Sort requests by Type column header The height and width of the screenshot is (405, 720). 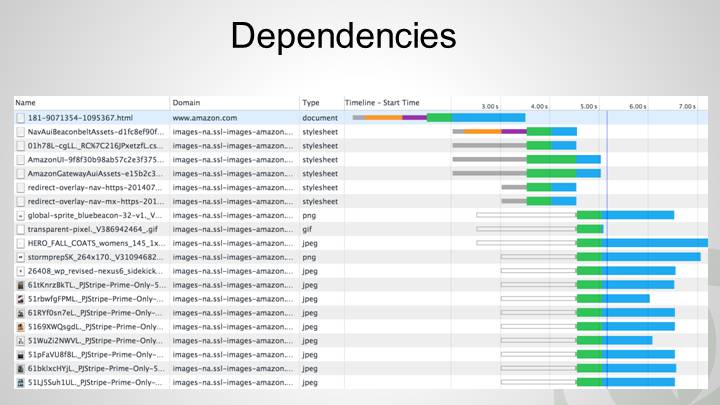(x=311, y=103)
